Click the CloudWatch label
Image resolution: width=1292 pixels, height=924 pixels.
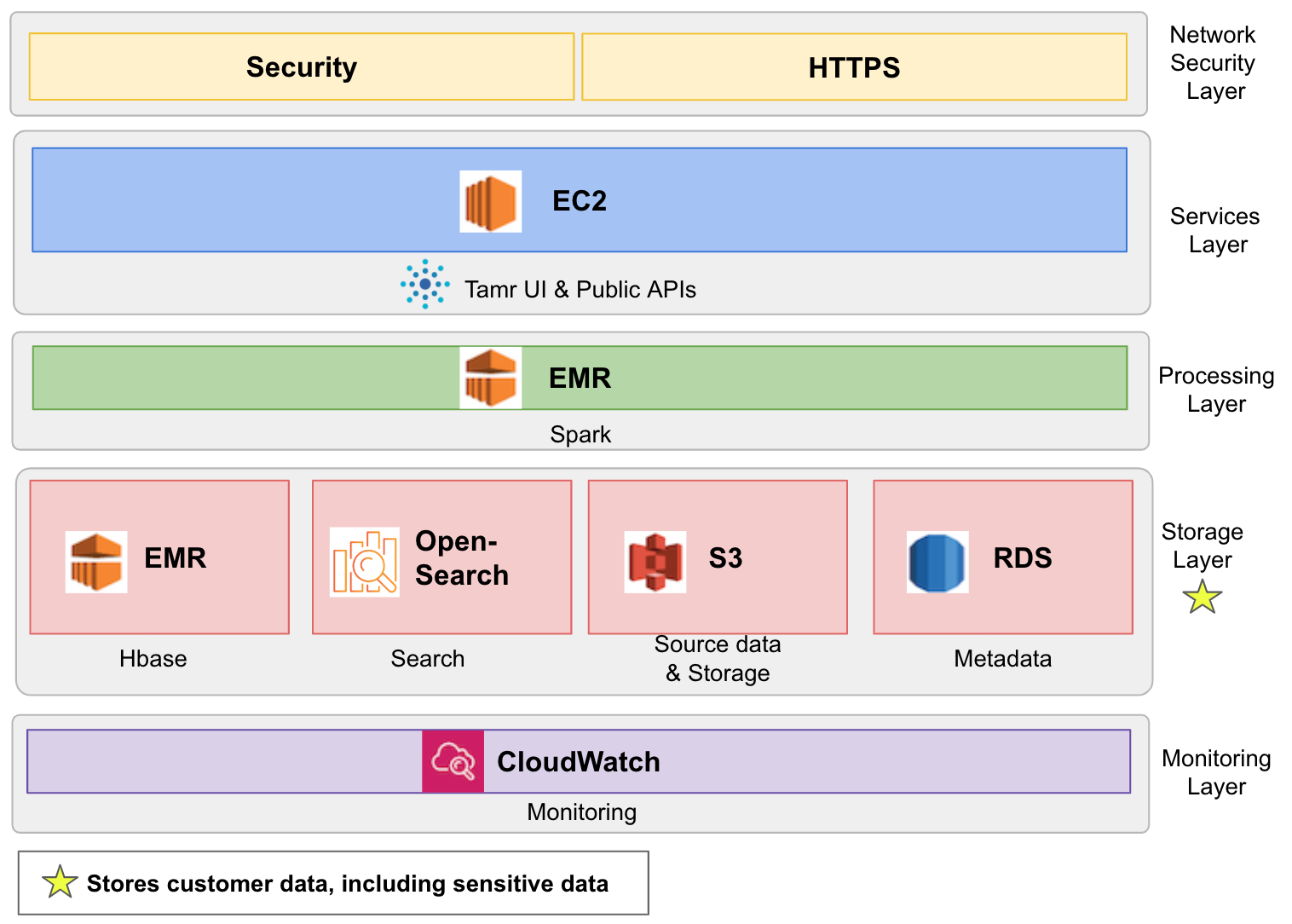pos(579,762)
